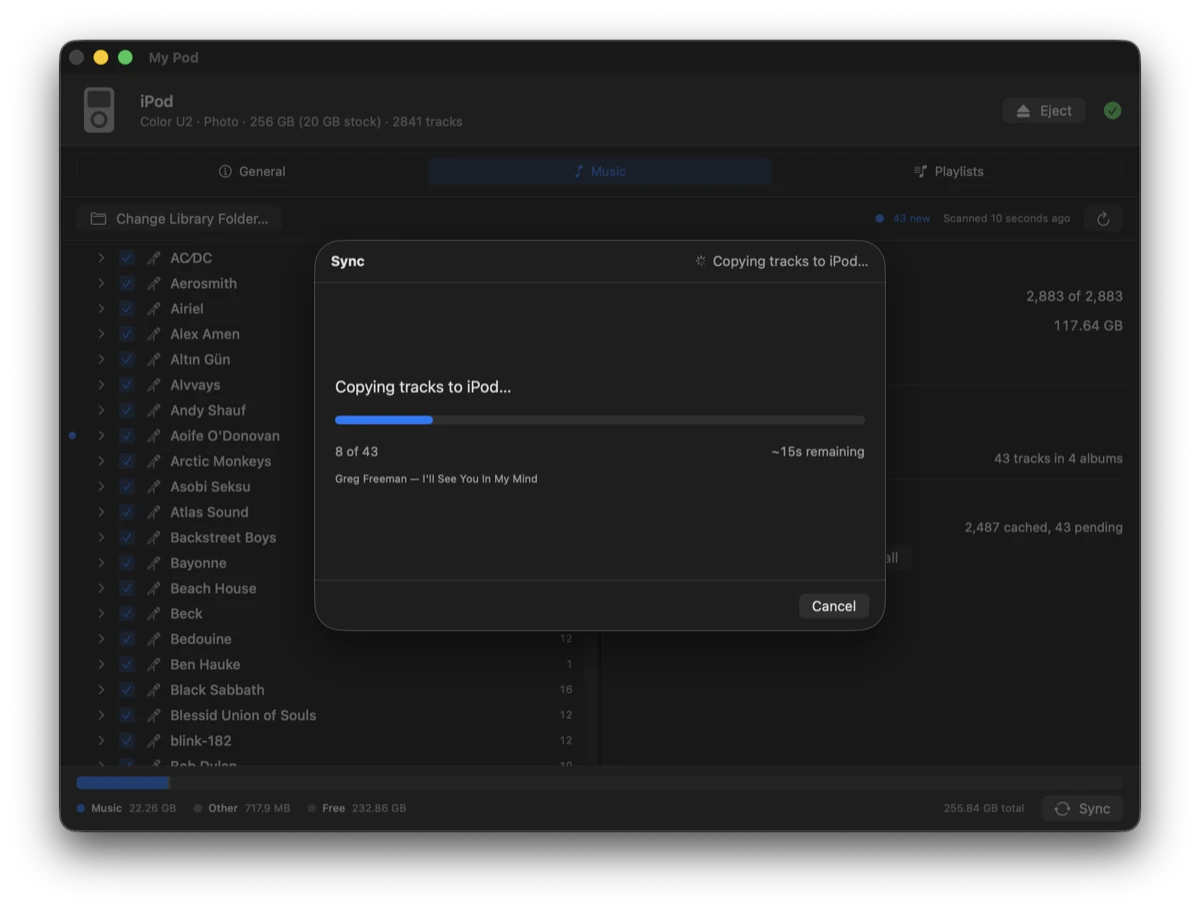Click the artist icon beside AC/DC
Screen dimensions: 1200x910
click(x=153, y=258)
